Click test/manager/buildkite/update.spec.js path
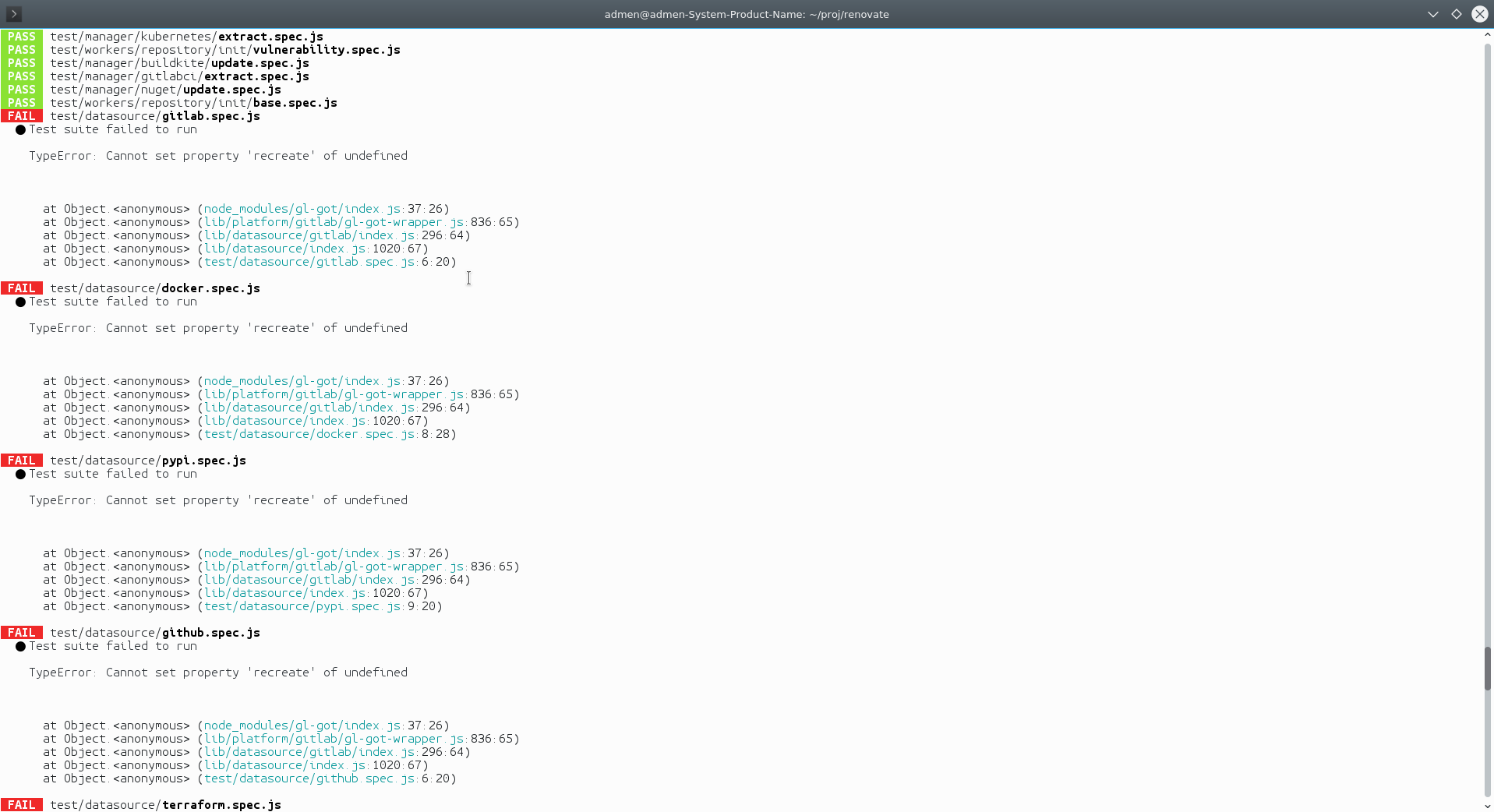 point(180,63)
